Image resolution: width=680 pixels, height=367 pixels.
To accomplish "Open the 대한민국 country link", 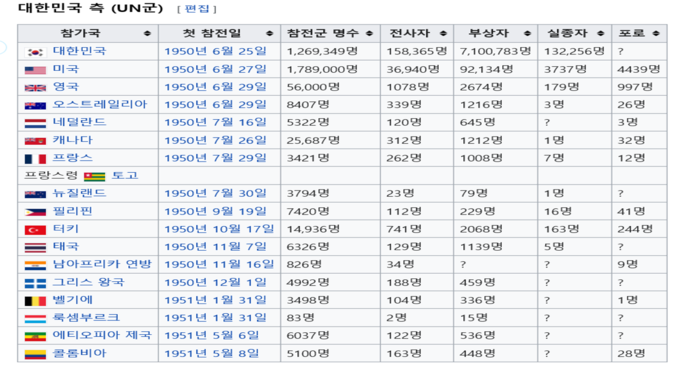I will click(x=79, y=51).
